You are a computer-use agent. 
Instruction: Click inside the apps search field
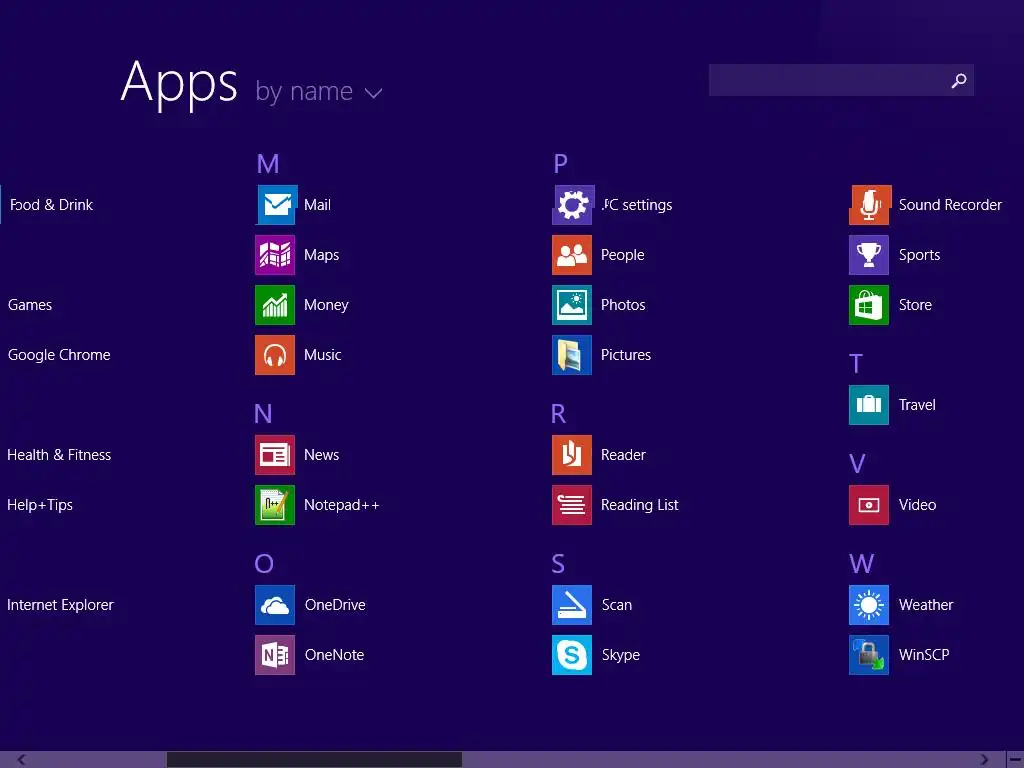click(841, 80)
